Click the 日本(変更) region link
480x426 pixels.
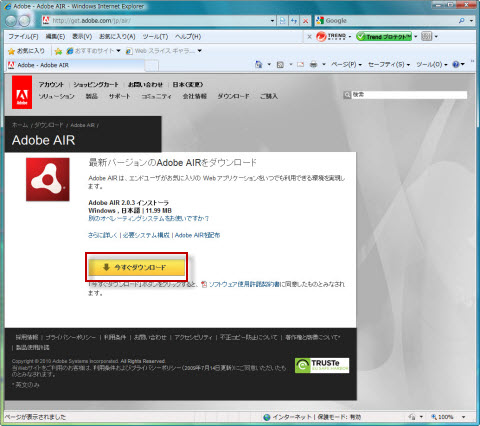(188, 85)
